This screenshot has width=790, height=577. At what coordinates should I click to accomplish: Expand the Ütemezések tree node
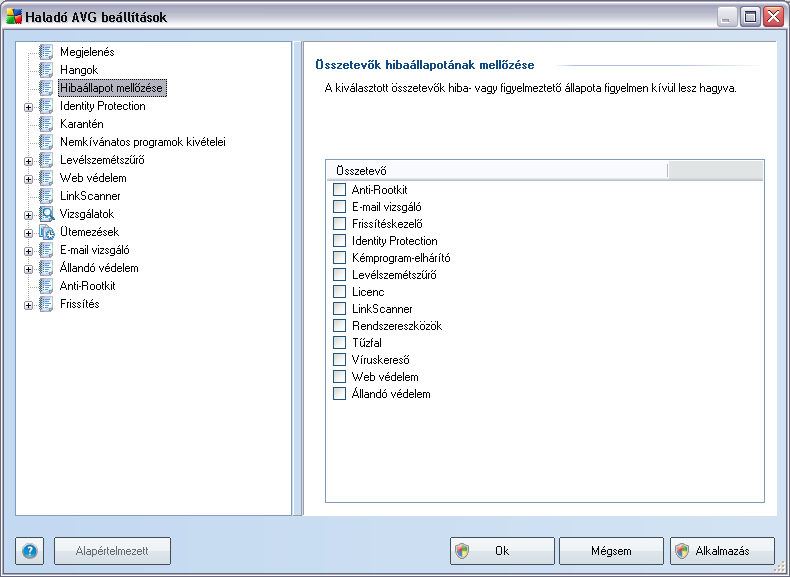tap(28, 233)
